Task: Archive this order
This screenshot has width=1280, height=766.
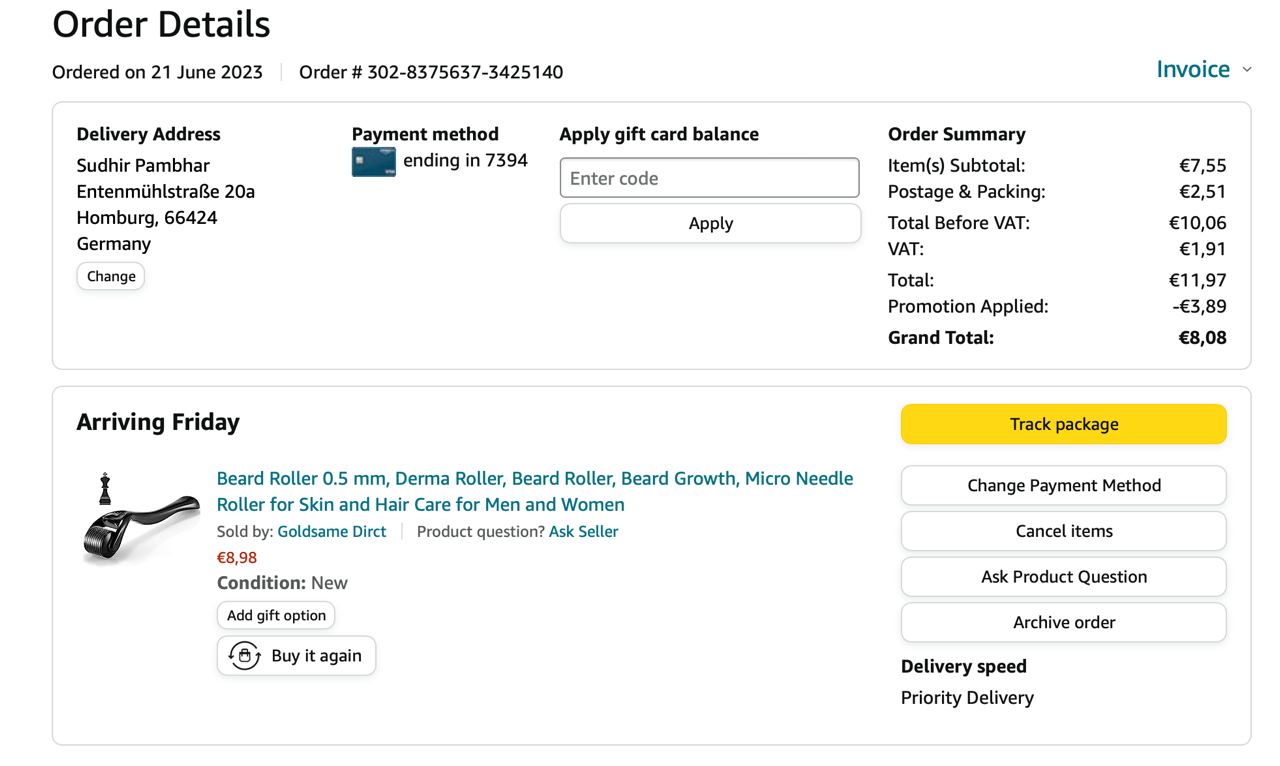Action: (x=1063, y=622)
